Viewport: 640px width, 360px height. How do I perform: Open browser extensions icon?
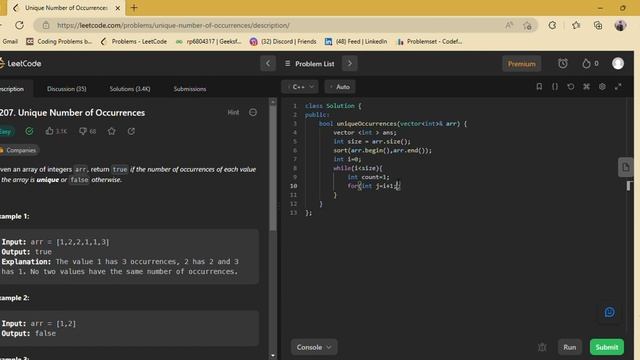pos(552,25)
